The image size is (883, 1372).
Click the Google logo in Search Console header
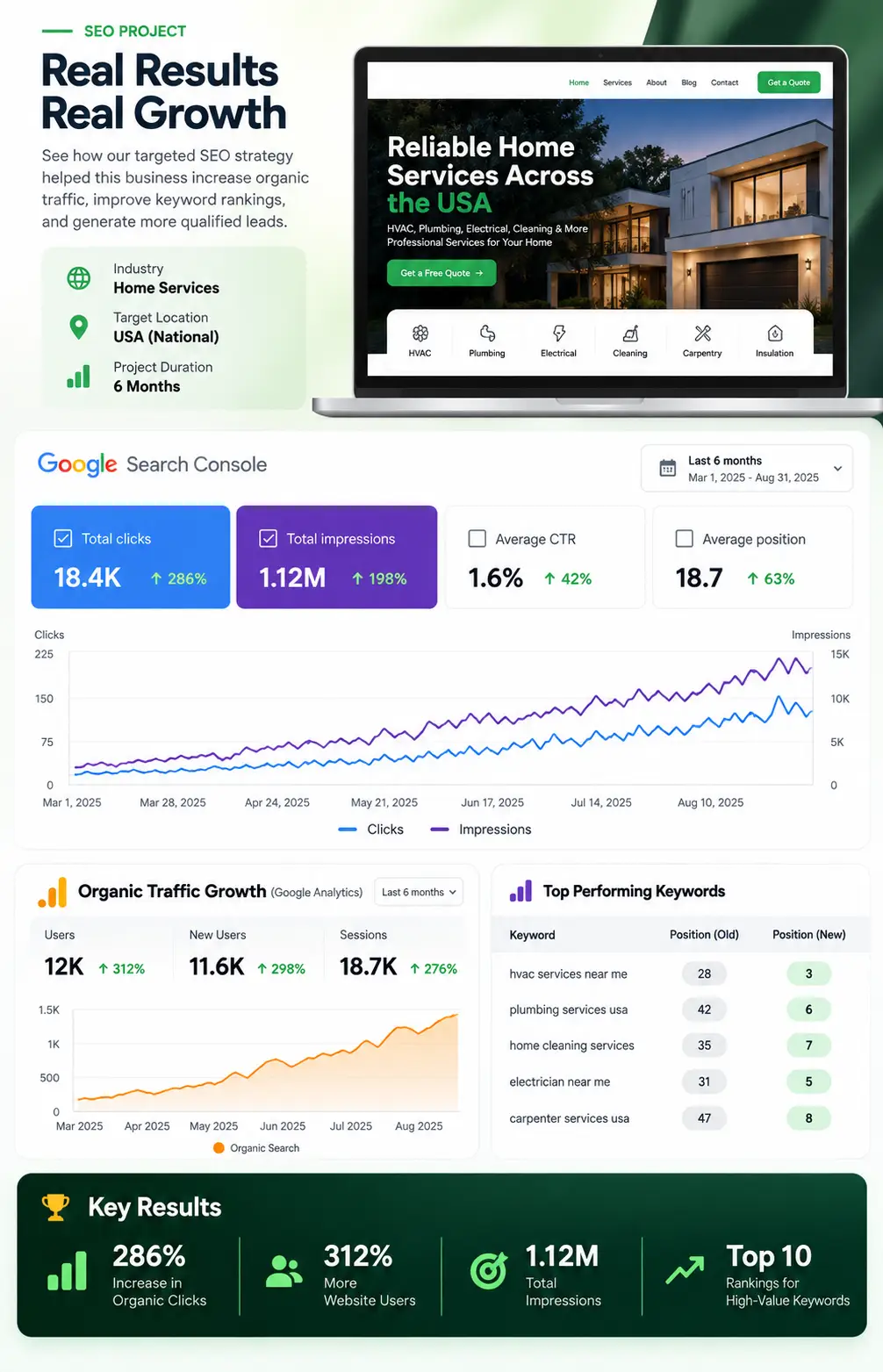tap(77, 464)
